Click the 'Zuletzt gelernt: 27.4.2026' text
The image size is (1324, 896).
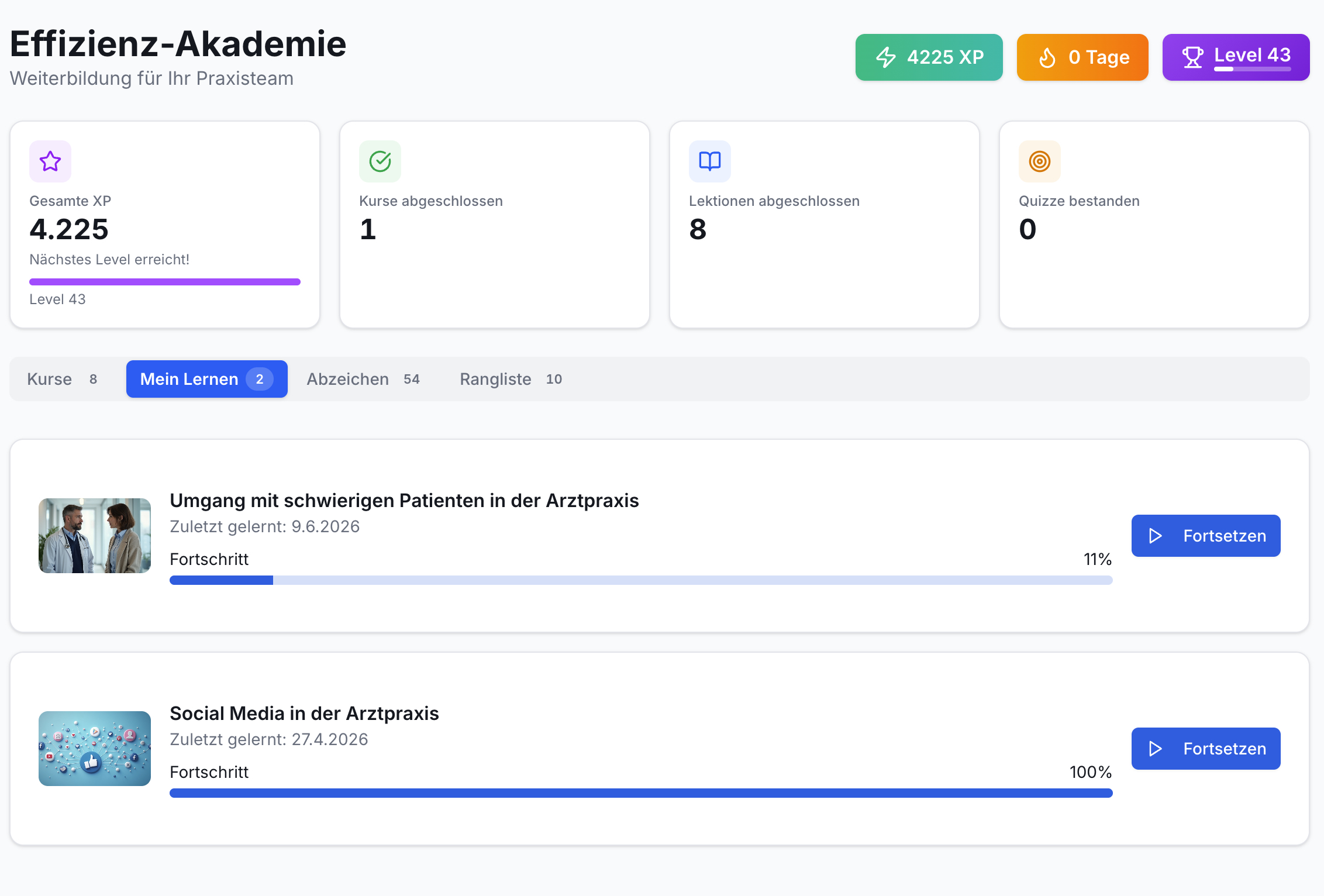click(269, 739)
